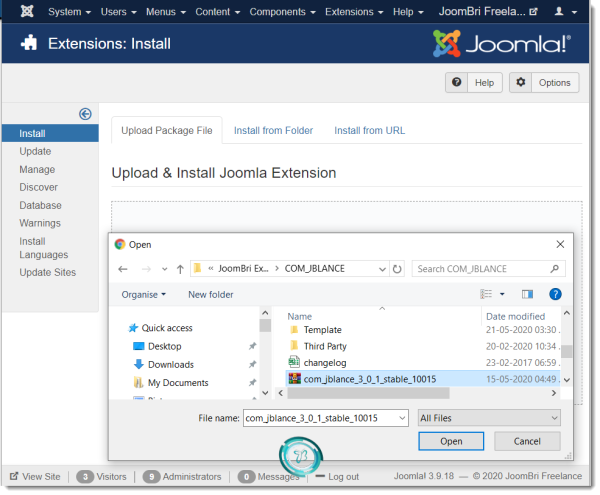Screen dimensions: 600x495
Task: Click the Visitors counter in footer
Action: (101, 477)
